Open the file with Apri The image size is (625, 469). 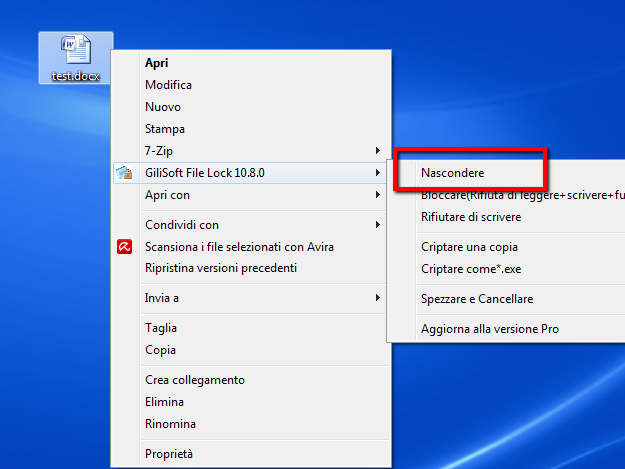(x=156, y=63)
